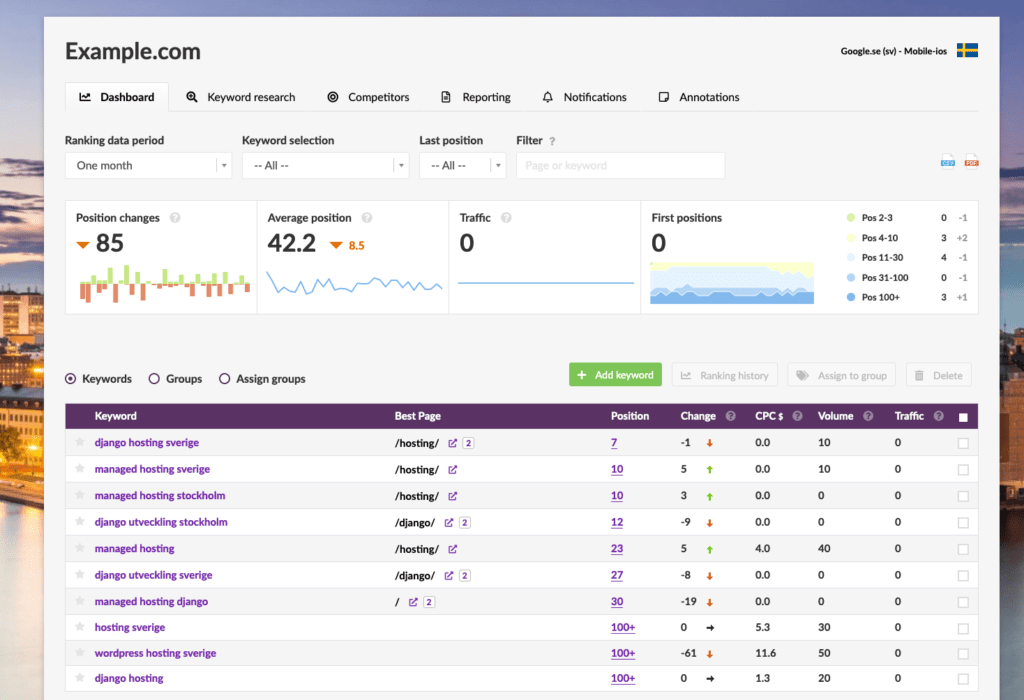
Task: Type in the Page or keyword filter field
Action: pyautogui.click(x=620, y=166)
